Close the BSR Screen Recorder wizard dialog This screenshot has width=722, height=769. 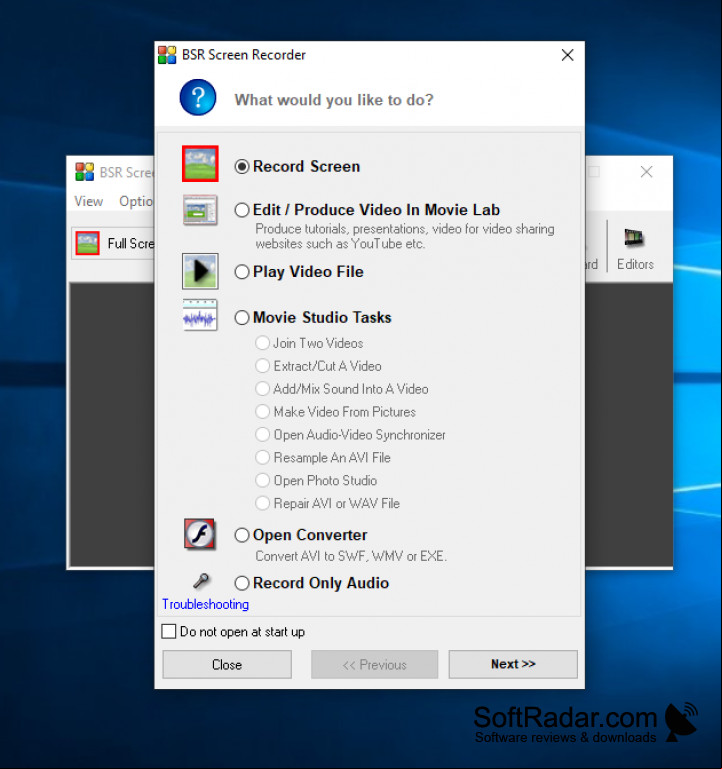click(x=567, y=55)
